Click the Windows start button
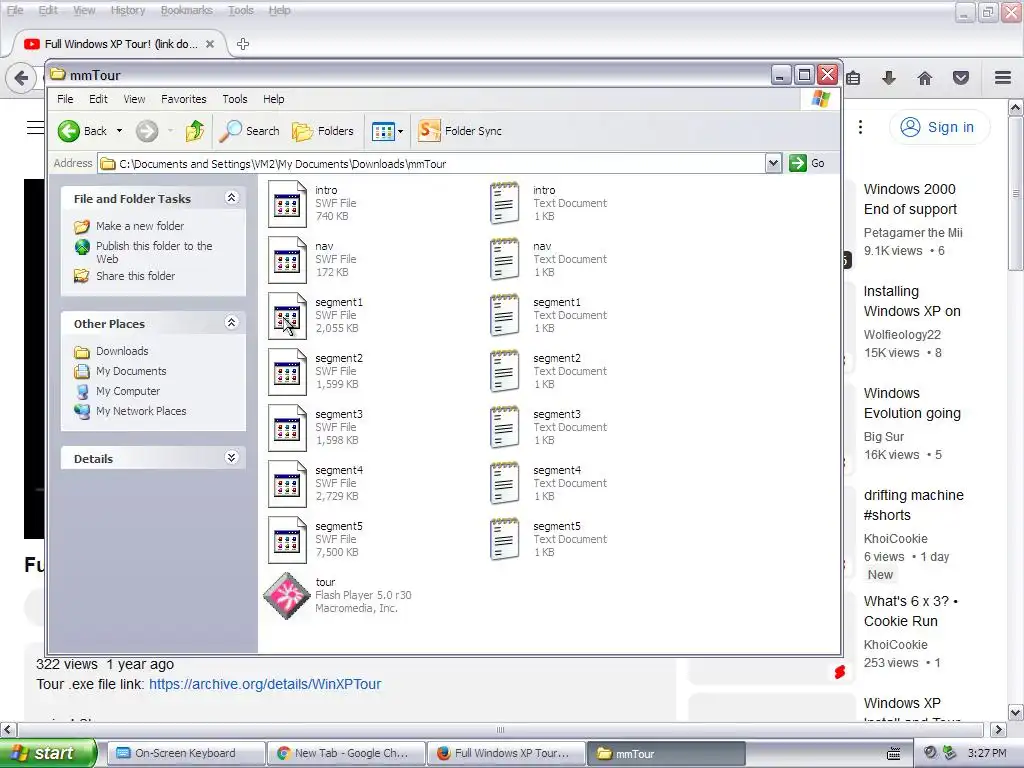Screen dimensions: 1024x768 (x=48, y=753)
